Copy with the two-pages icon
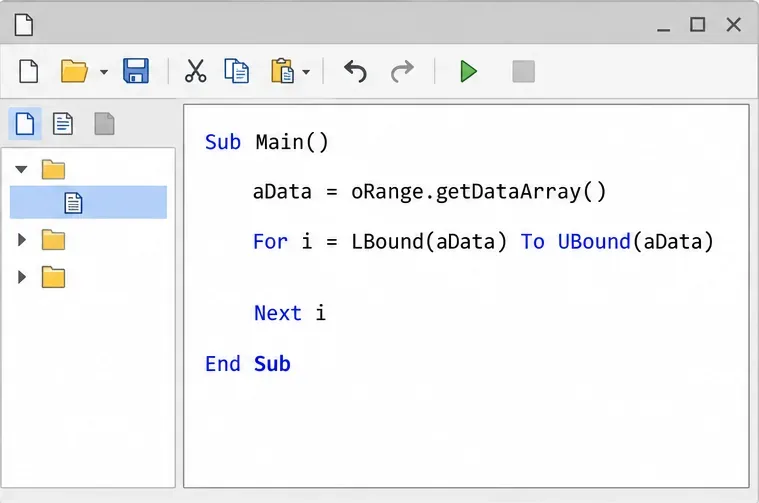The height and width of the screenshot is (503, 759). [237, 71]
